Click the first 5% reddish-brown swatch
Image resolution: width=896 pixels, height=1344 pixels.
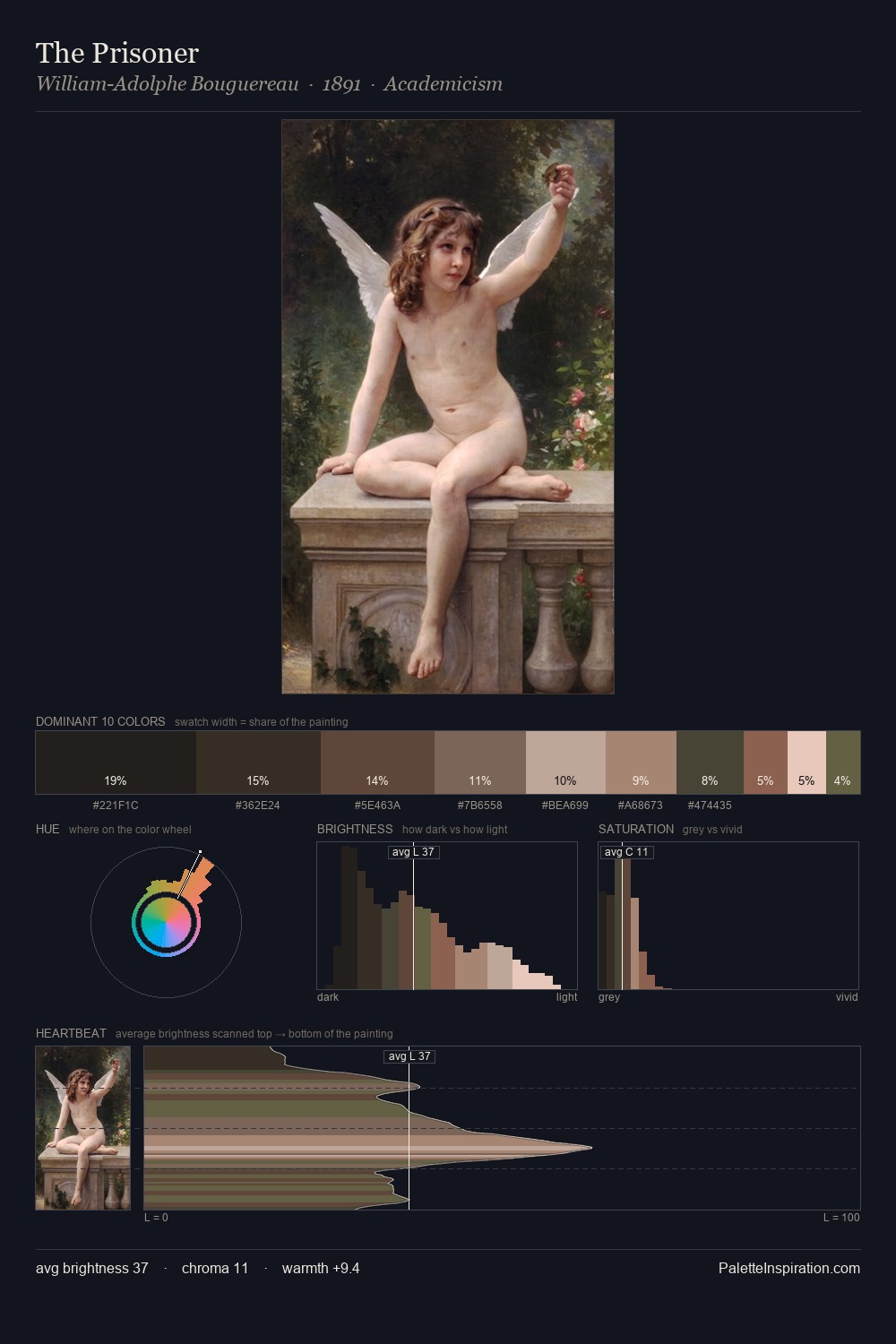(x=765, y=762)
